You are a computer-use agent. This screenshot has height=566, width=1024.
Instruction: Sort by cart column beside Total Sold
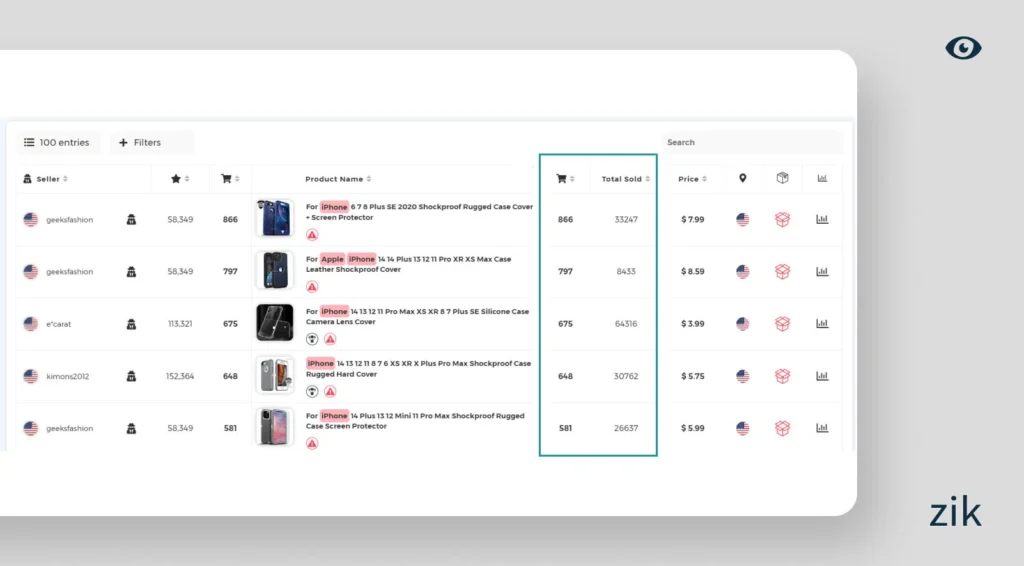(x=565, y=179)
